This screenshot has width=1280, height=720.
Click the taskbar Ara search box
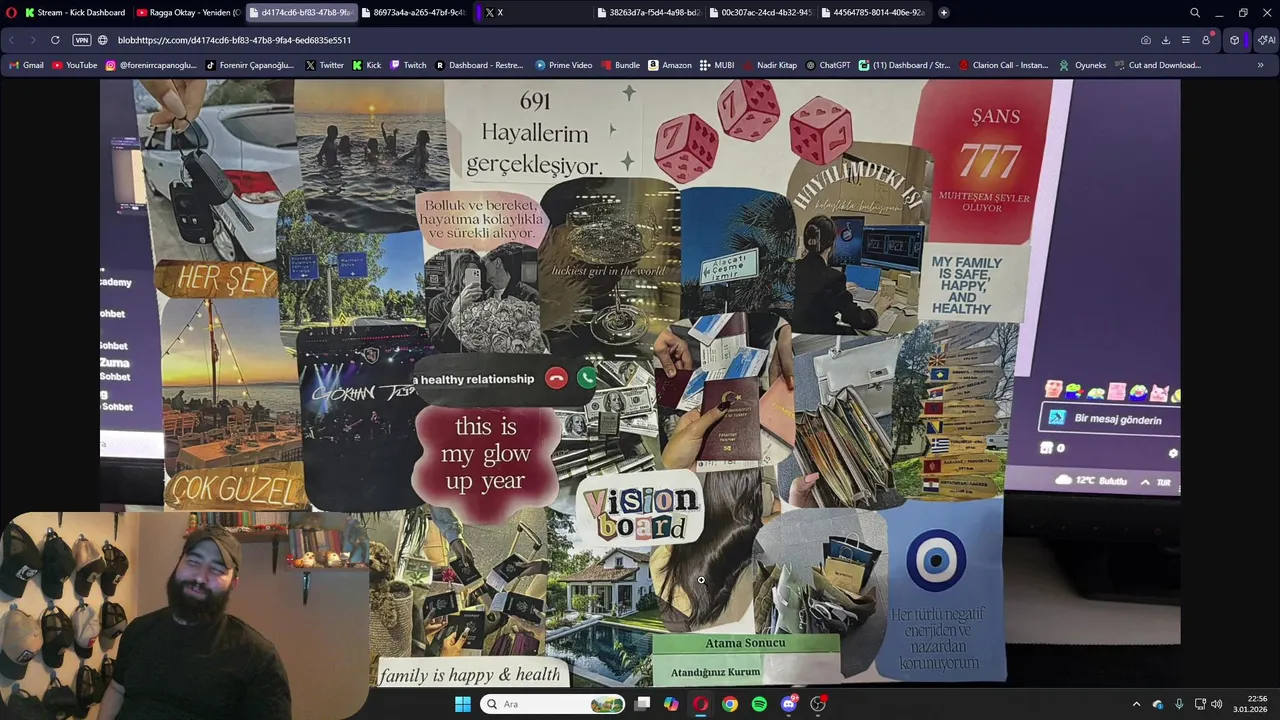(553, 704)
